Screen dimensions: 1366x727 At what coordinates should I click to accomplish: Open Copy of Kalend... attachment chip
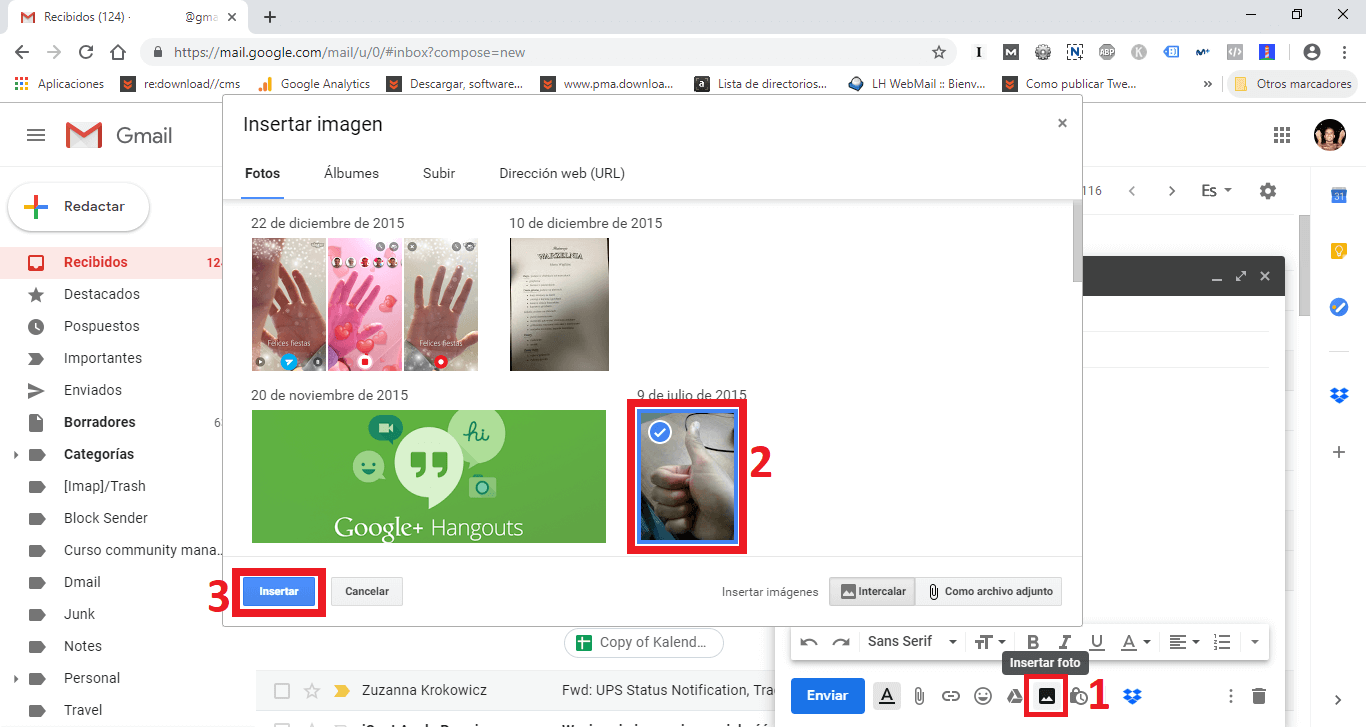tap(643, 642)
